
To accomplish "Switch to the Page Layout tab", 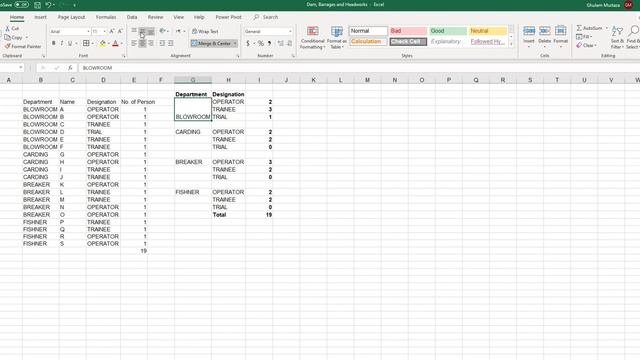I will click(71, 17).
